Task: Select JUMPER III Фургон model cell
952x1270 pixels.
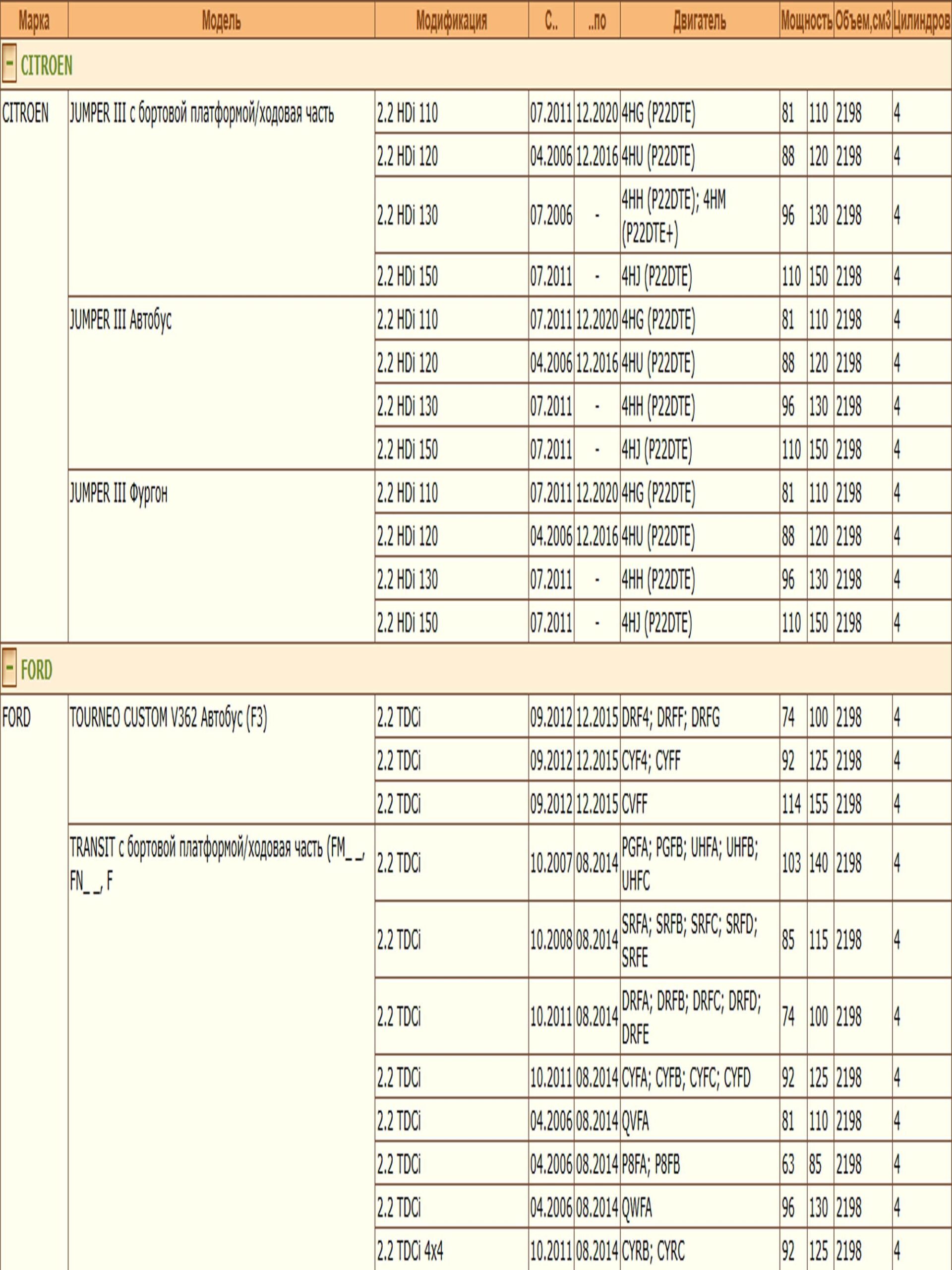Action: (119, 493)
